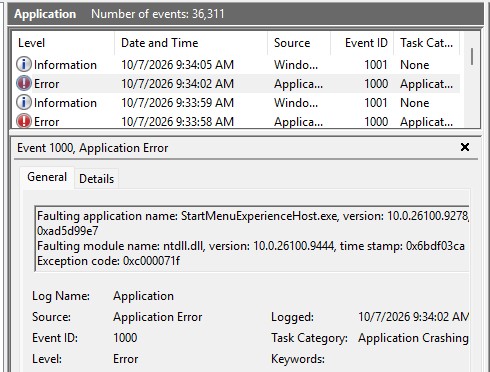This screenshot has width=490, height=372.
Task: Sort by the Source column header
Action: click(299, 43)
